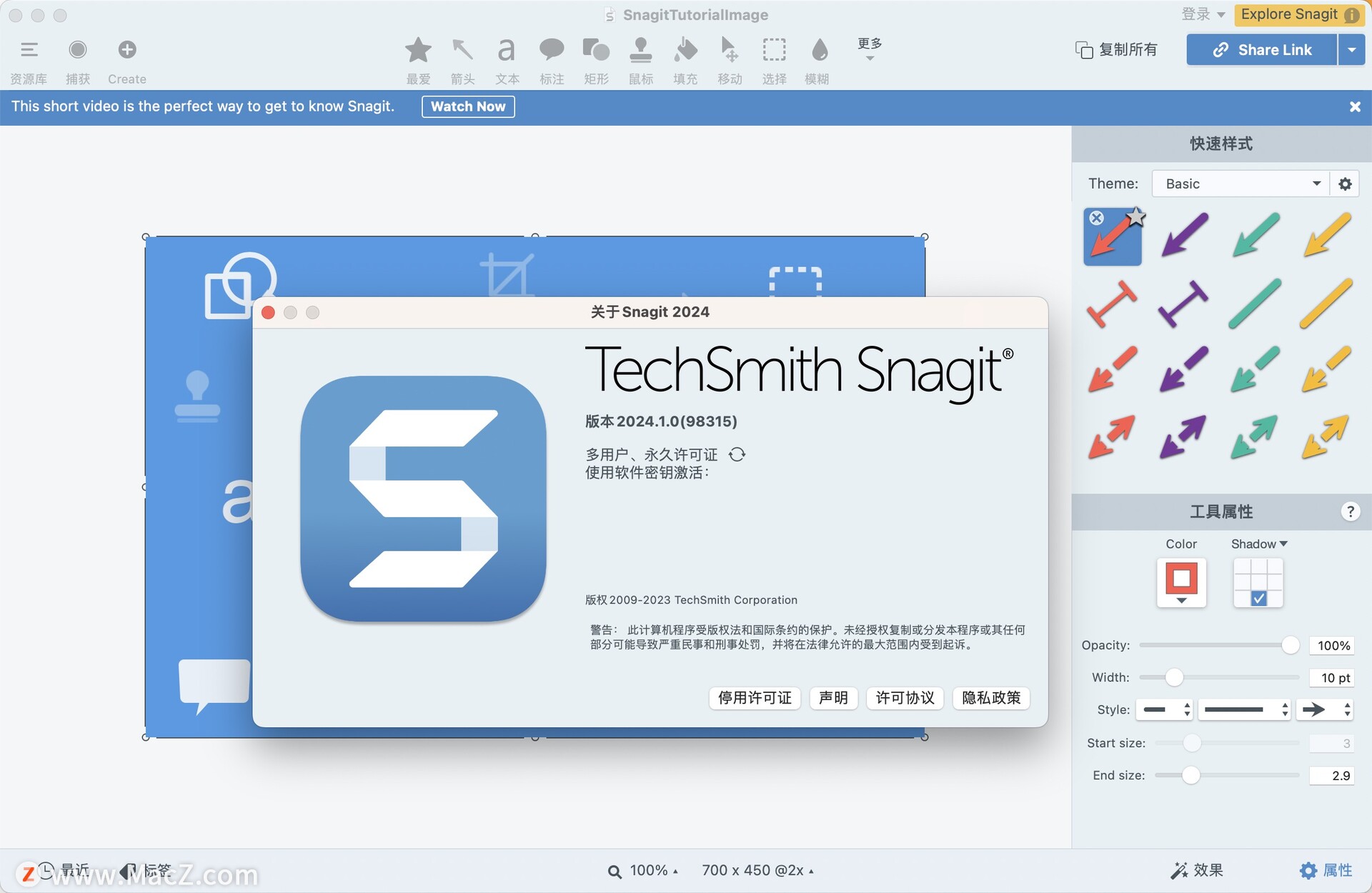
Task: Open the Theme Basic dropdown
Action: [1241, 184]
